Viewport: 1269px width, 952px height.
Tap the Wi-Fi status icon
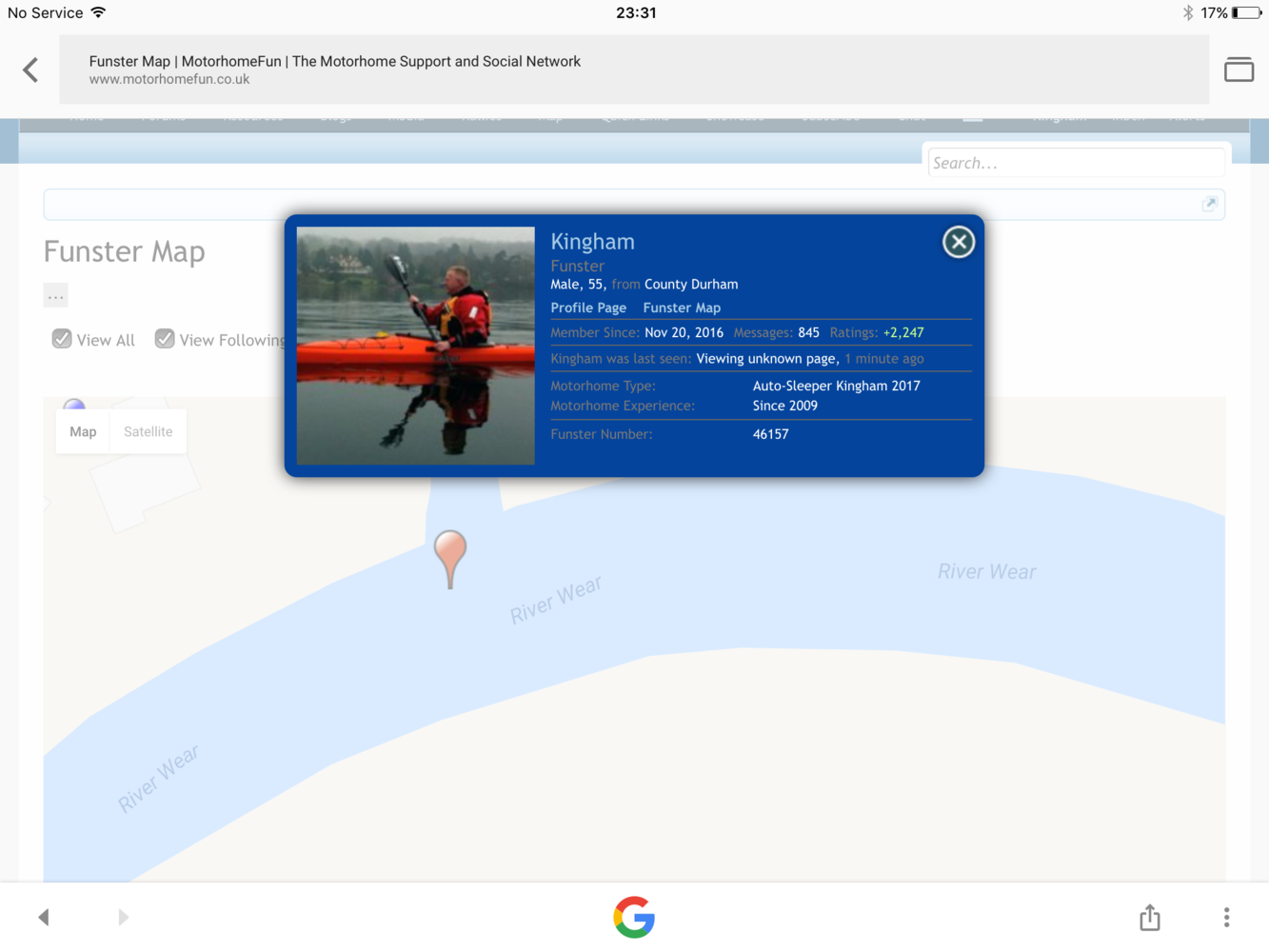[x=98, y=12]
